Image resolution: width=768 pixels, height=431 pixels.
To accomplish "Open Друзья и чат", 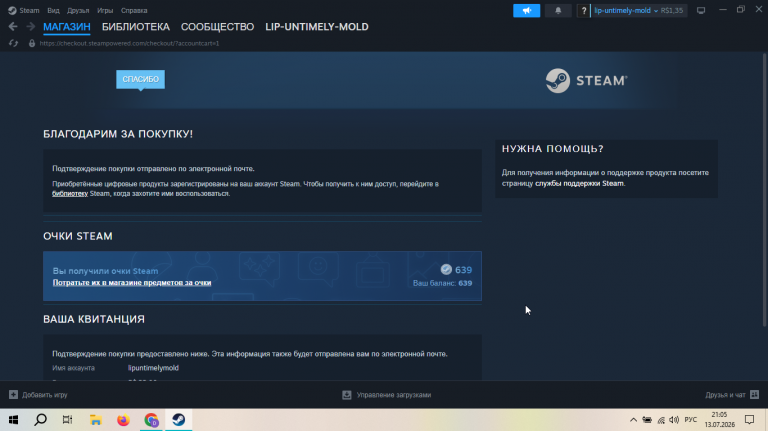I will pyautogui.click(x=732, y=395).
